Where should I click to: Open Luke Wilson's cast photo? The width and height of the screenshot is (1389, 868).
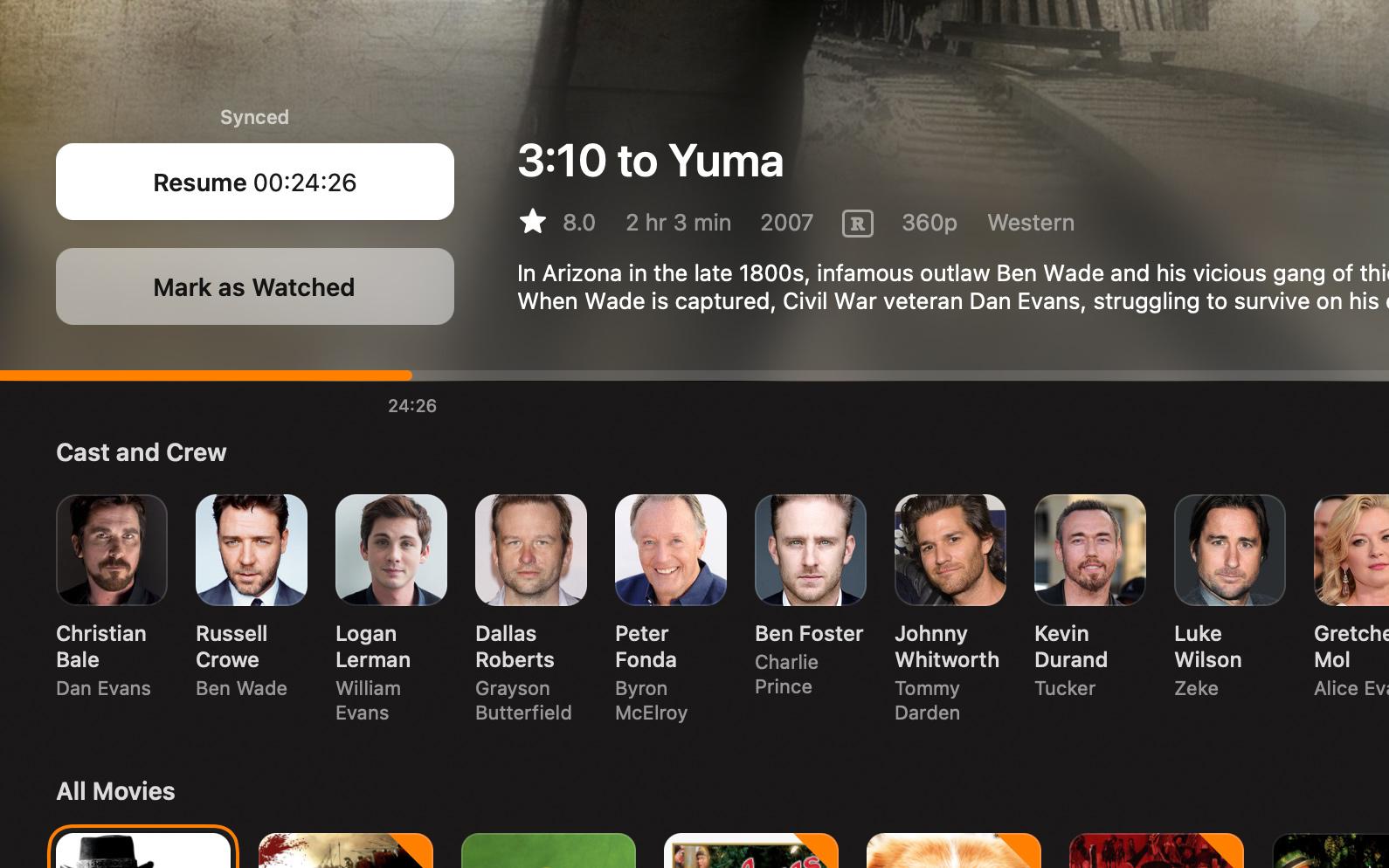[x=1230, y=550]
